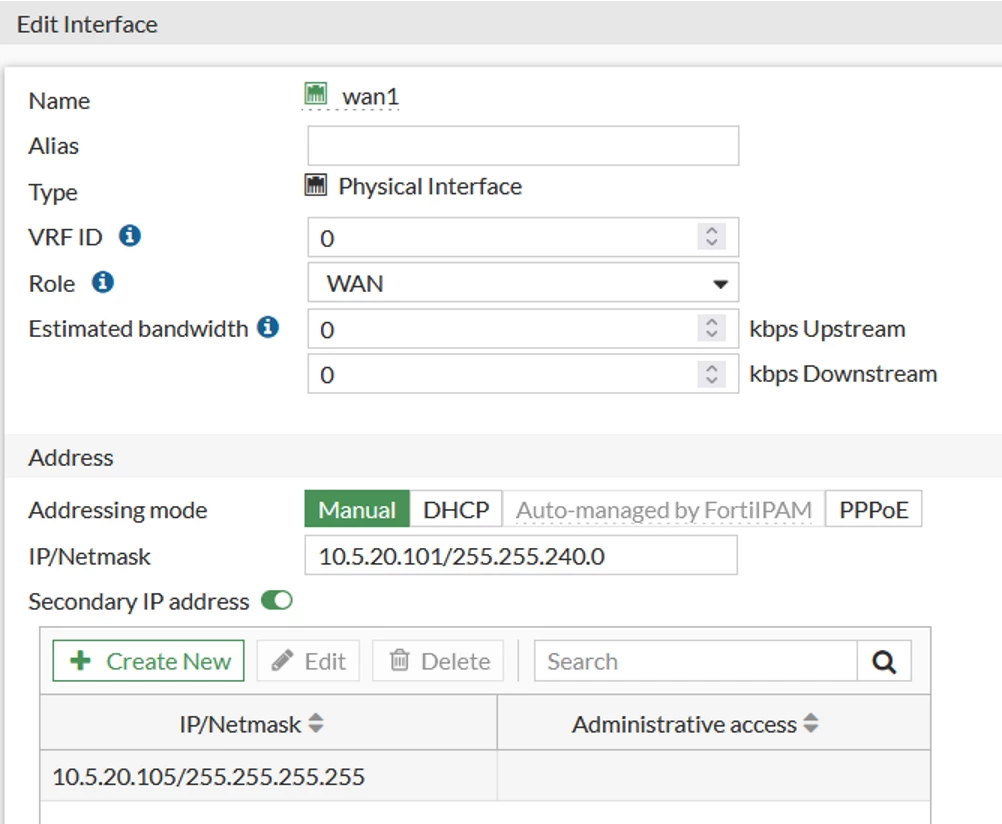
Task: Click the Administrative access column header
Action: (x=714, y=723)
